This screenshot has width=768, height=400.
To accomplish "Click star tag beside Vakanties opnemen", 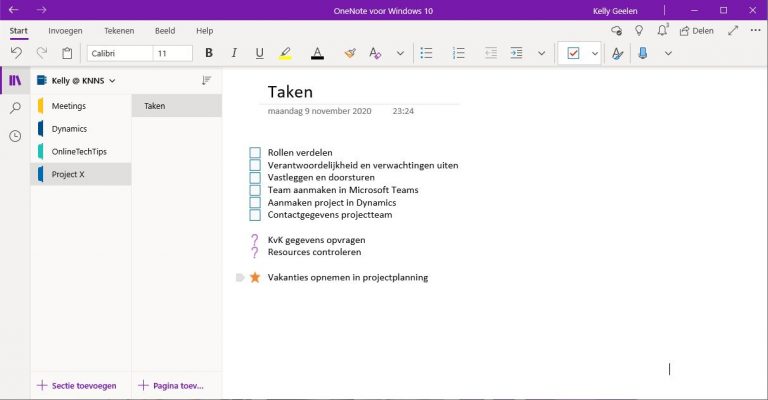I will click(x=255, y=278).
